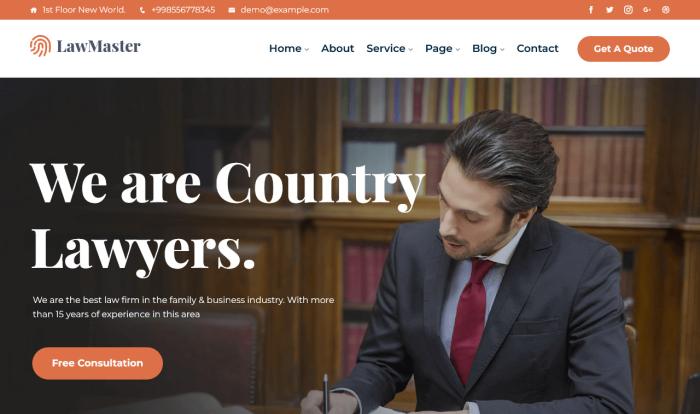Expand the Page menu dropdown

pos(442,48)
